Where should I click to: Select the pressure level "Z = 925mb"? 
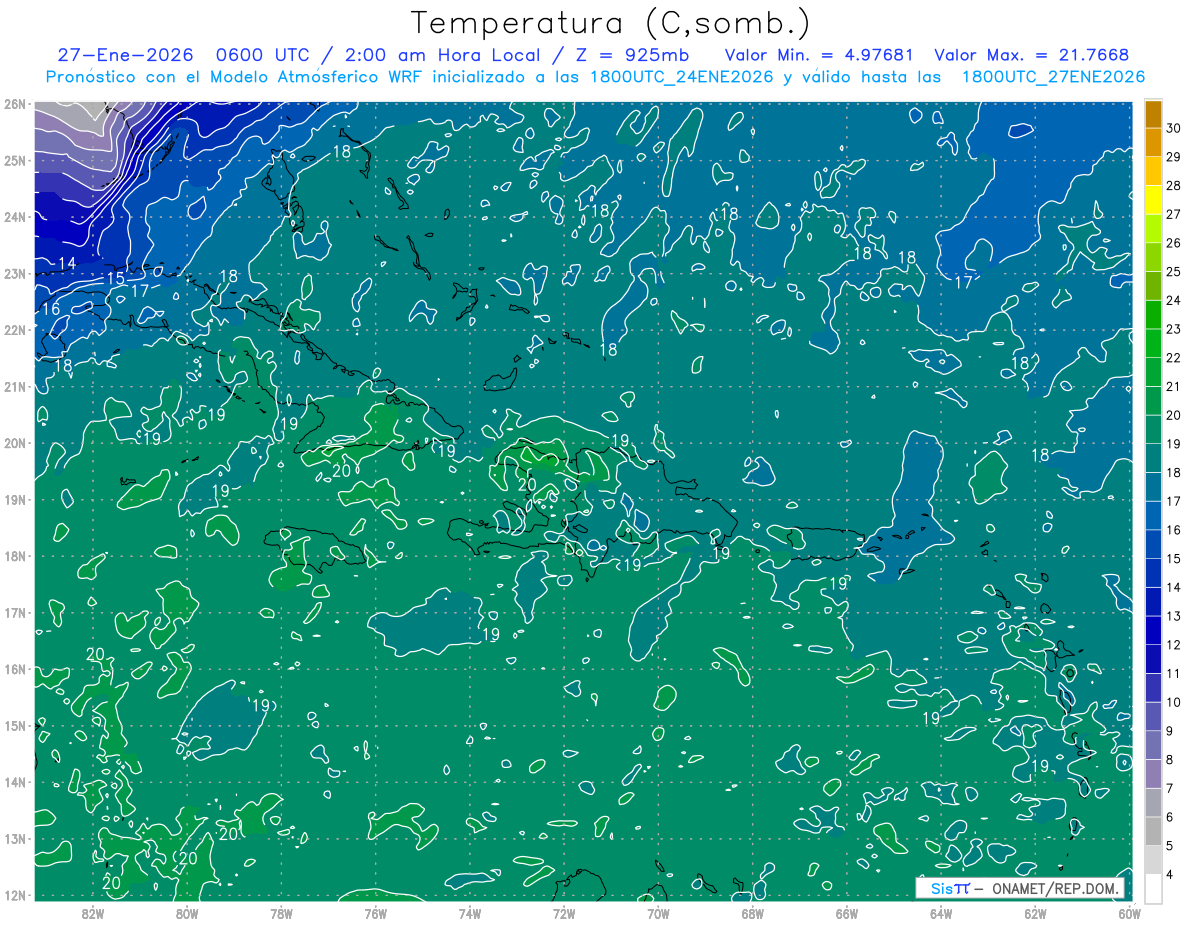tap(631, 55)
